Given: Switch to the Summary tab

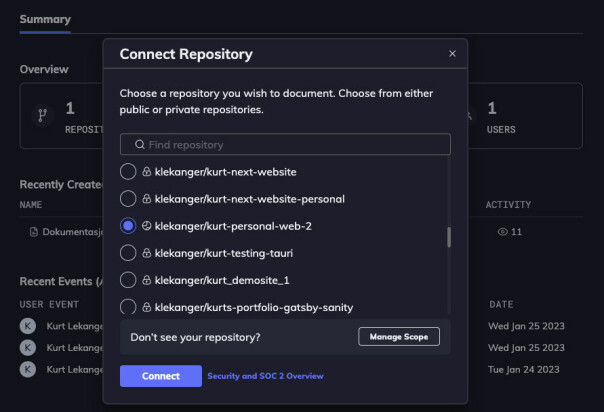Looking at the screenshot, I should [45, 19].
